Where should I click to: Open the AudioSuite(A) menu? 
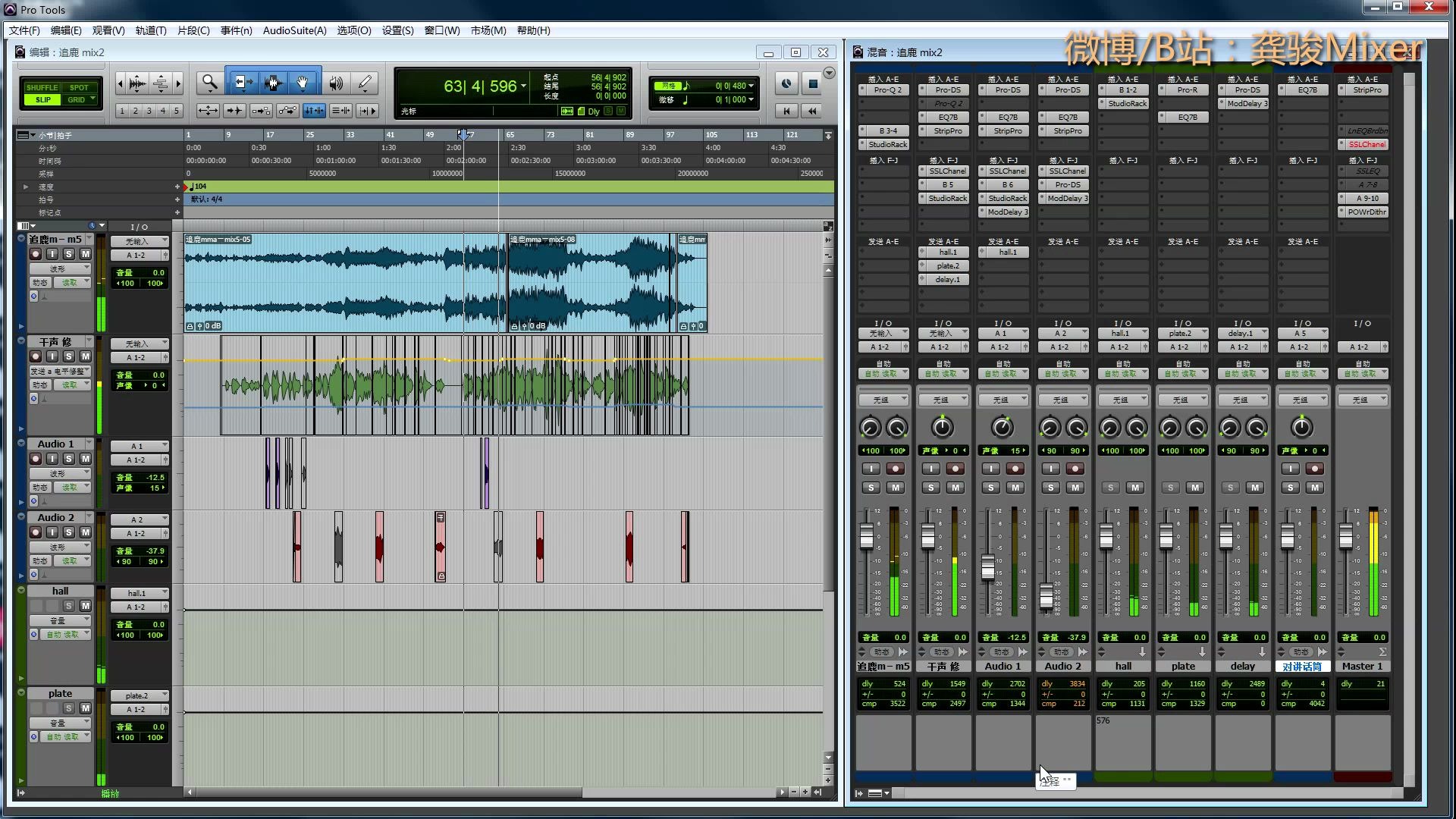tap(294, 30)
